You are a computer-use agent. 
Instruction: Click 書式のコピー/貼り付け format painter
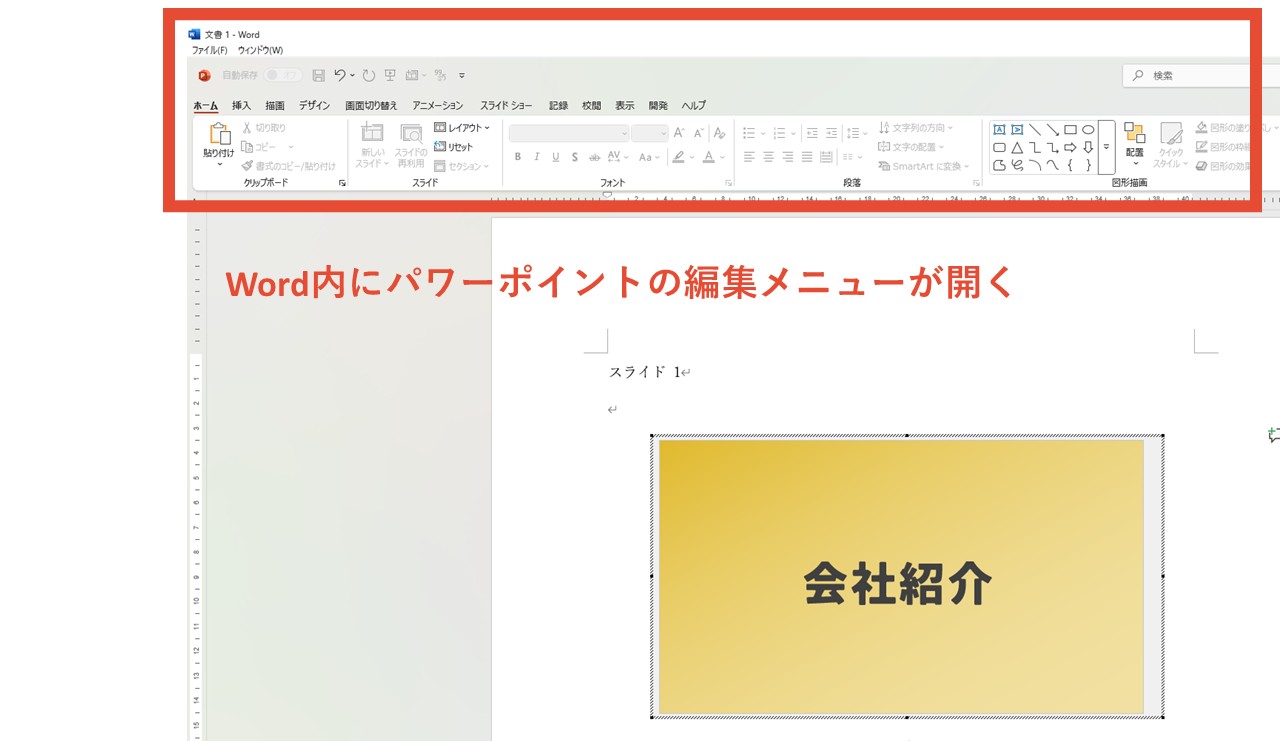pos(289,166)
